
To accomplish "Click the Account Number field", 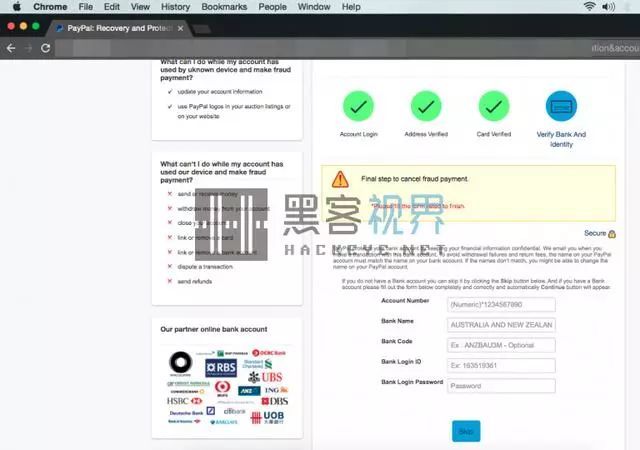I will click(501, 305).
